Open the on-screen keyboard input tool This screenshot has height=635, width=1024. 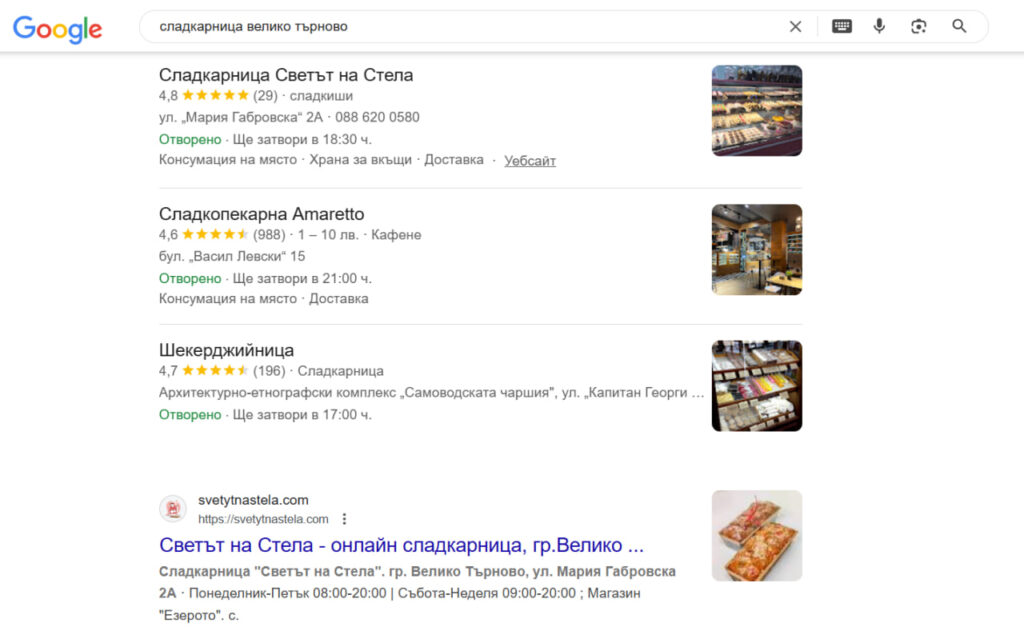[841, 26]
